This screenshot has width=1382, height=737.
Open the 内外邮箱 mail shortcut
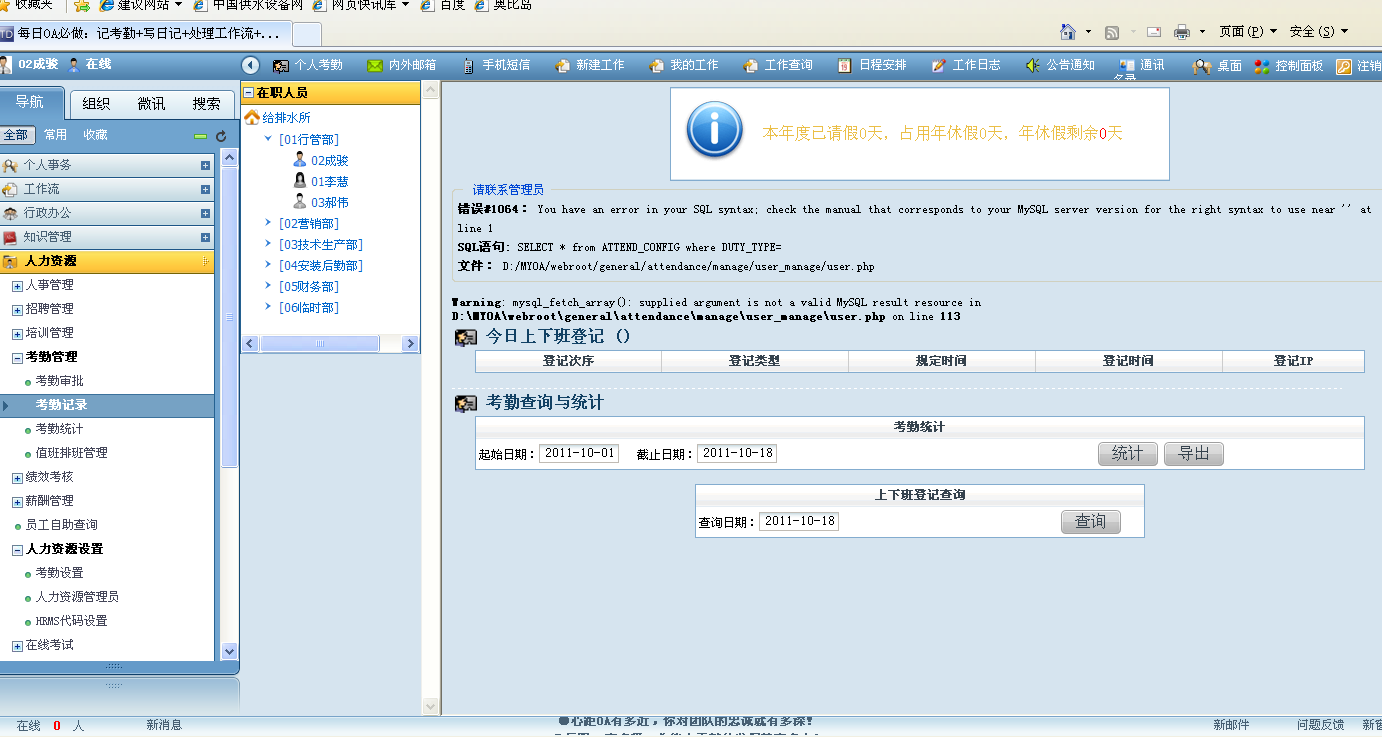pos(401,65)
